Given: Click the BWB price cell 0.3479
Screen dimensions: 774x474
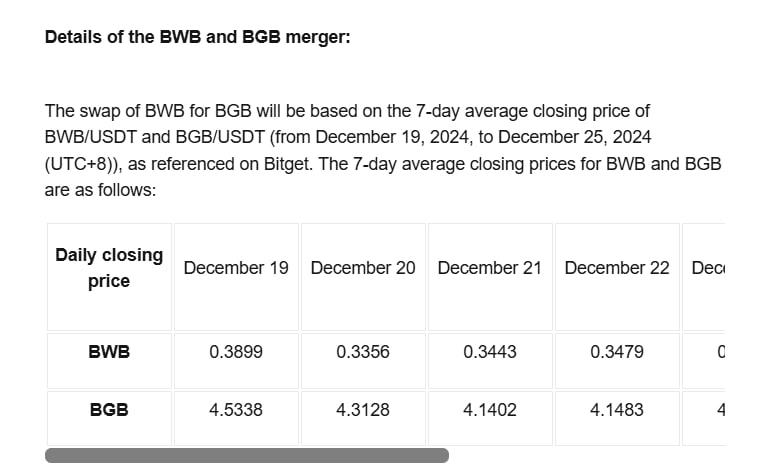Looking at the screenshot, I should click(617, 352).
